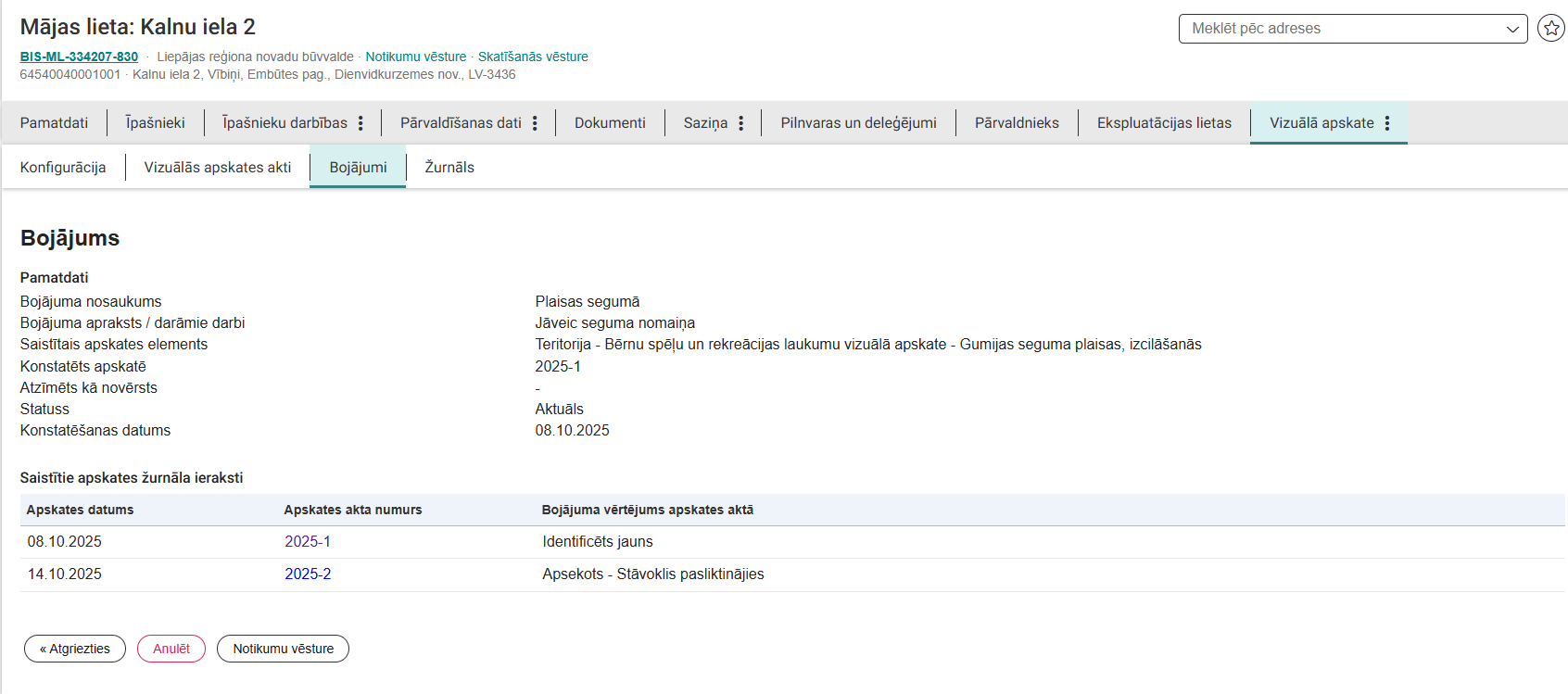Screen dimensions: 1568x694
Task: Open the Žurnāls sub-tab
Action: click(449, 168)
